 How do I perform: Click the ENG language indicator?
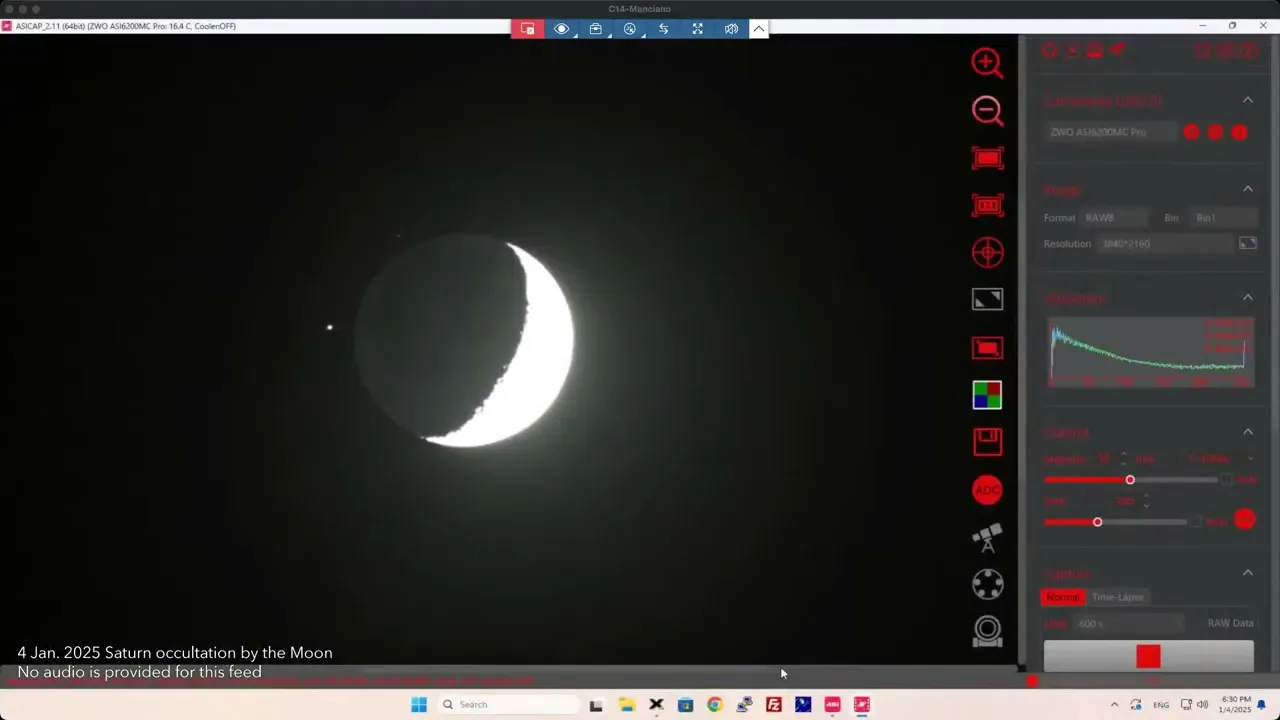pyautogui.click(x=1161, y=704)
